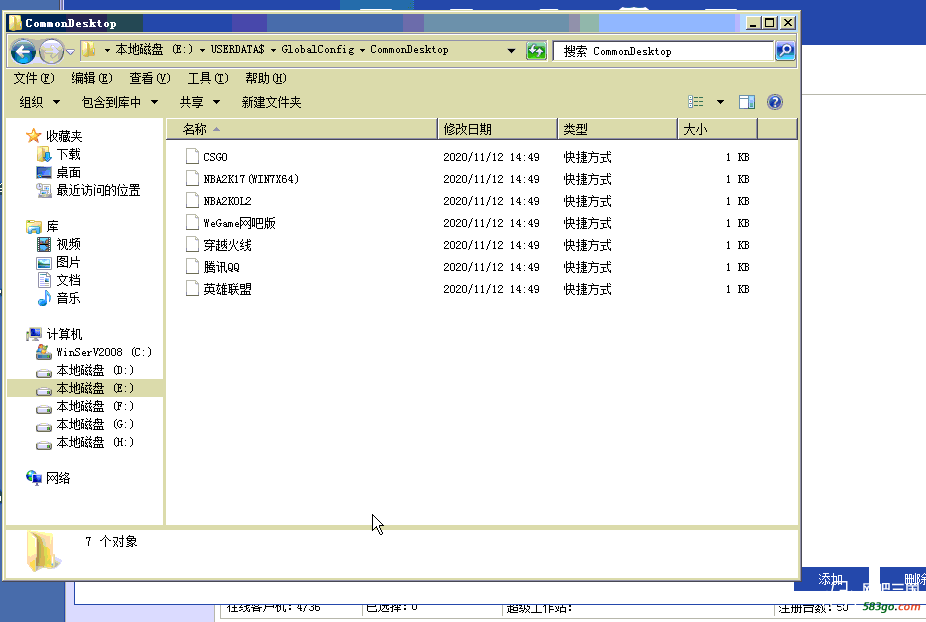
Task: Focus the 搜索 CommonDesktop search field
Action: 663,51
